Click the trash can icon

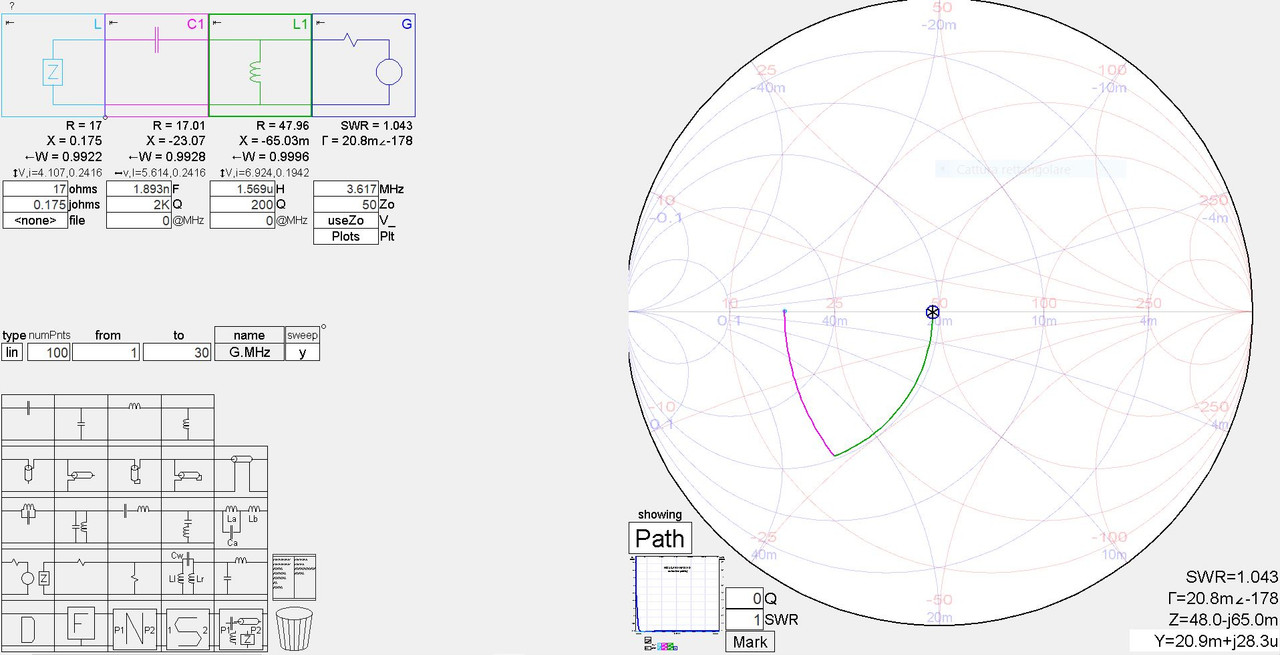[294, 628]
